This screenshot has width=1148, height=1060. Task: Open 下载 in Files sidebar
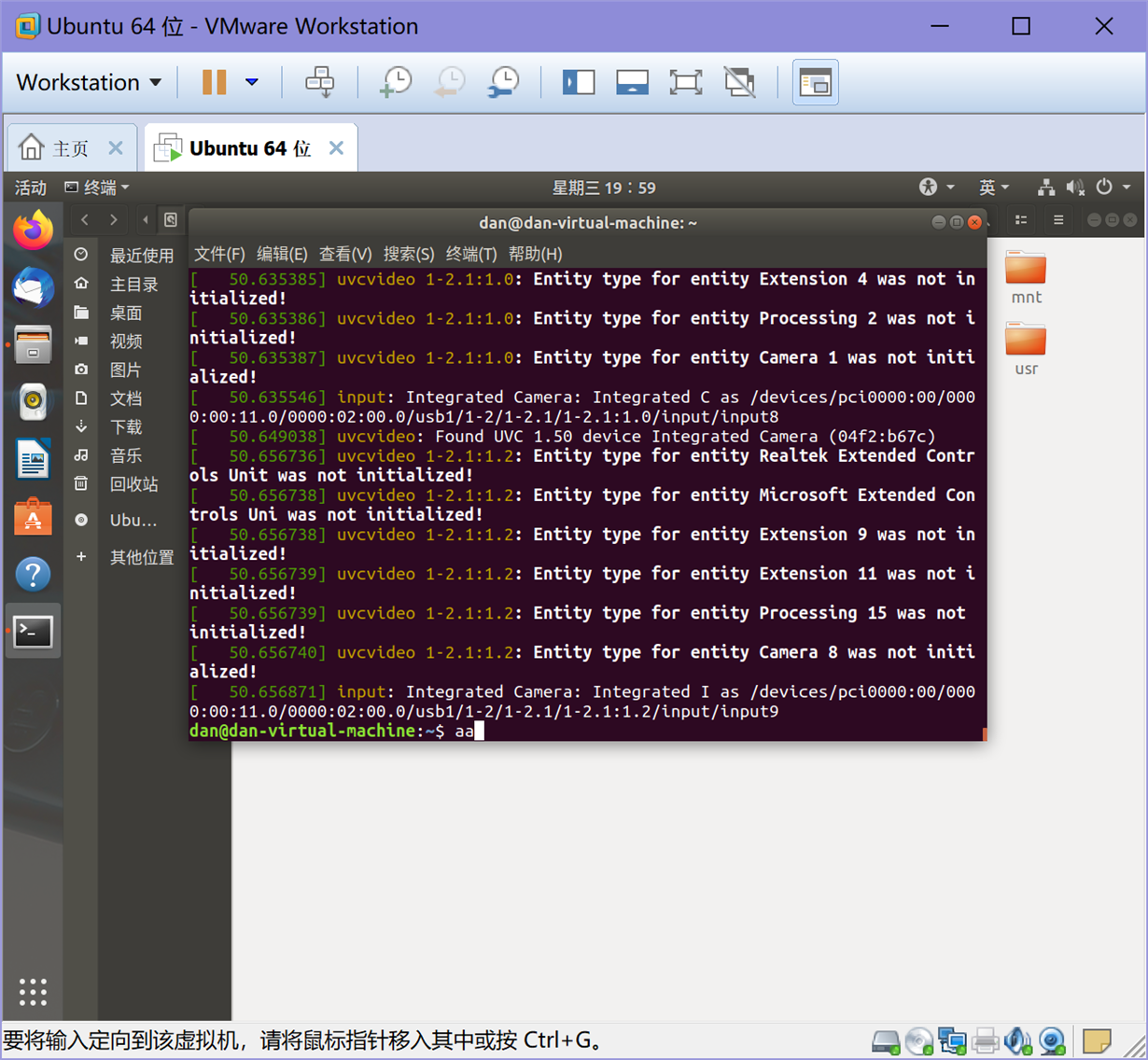(126, 427)
